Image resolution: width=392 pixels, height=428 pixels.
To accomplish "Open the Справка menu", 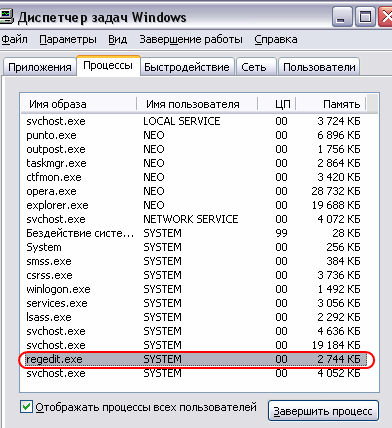I will tap(276, 39).
